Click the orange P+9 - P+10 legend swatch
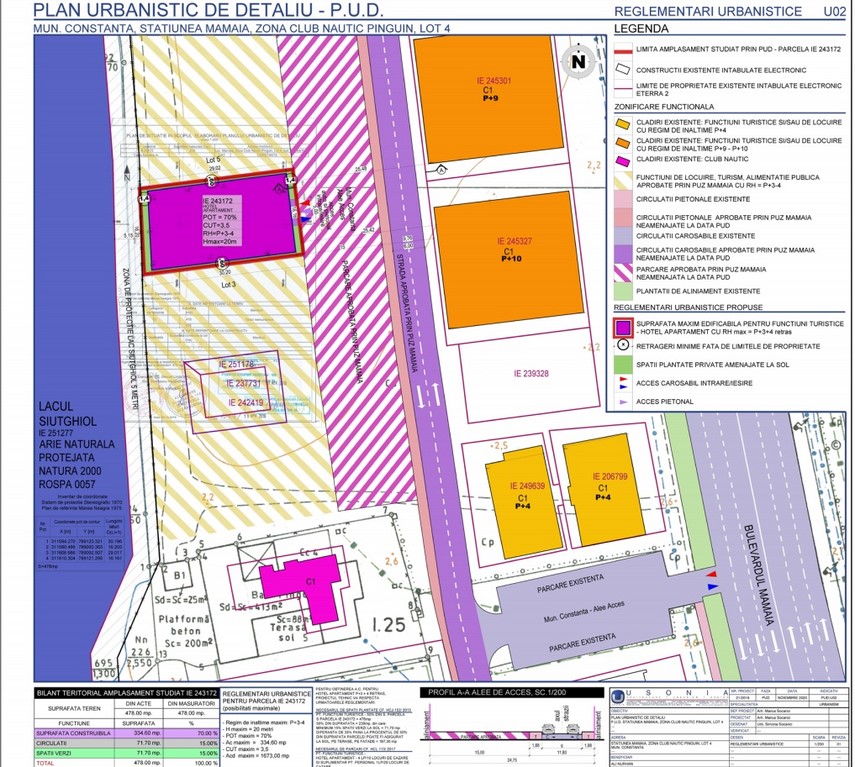The width and height of the screenshot is (855, 767). (623, 144)
